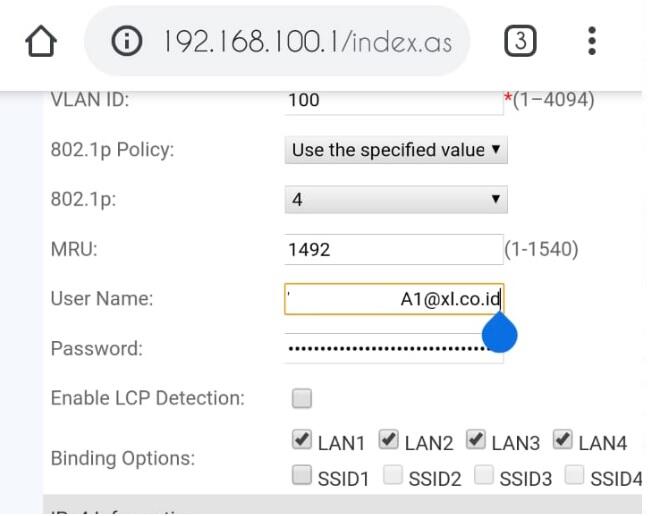Expand the 802.1p priority value dropdown

click(x=396, y=199)
